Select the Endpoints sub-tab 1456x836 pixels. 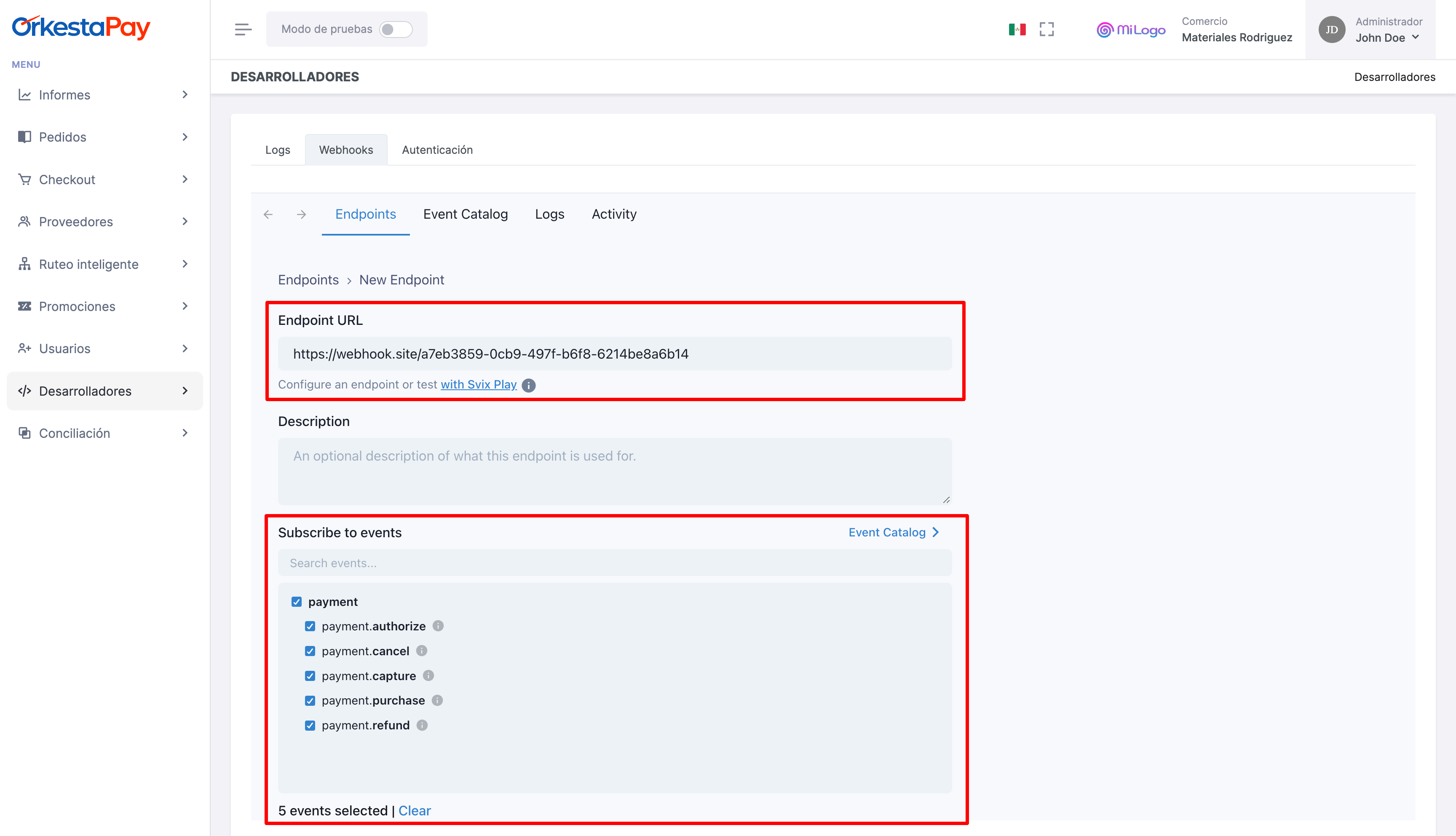366,214
